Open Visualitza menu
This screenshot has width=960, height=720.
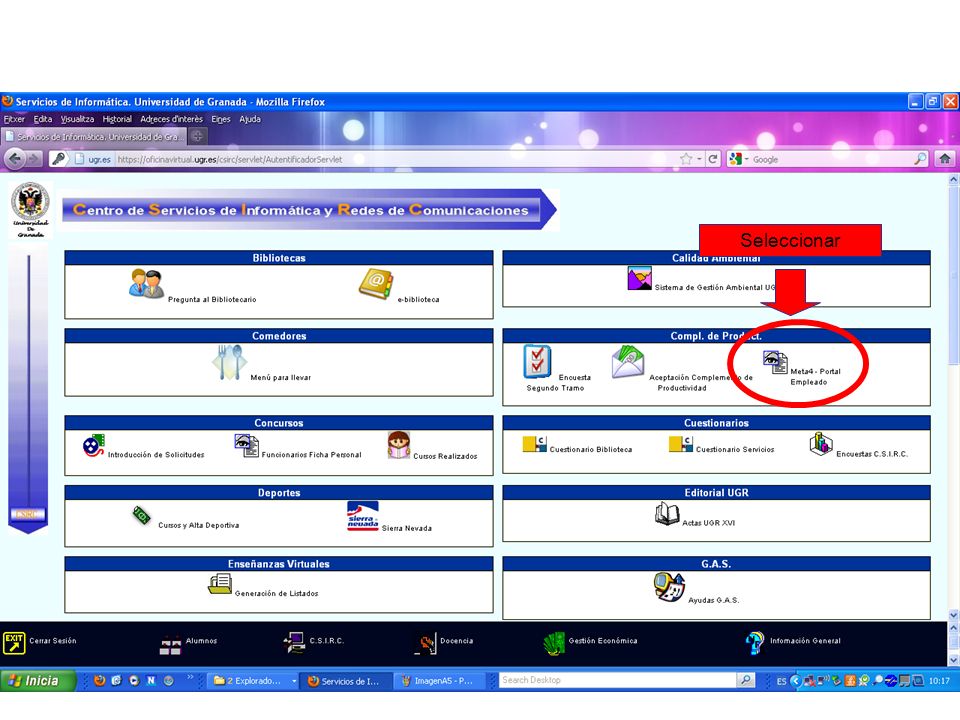(x=77, y=119)
